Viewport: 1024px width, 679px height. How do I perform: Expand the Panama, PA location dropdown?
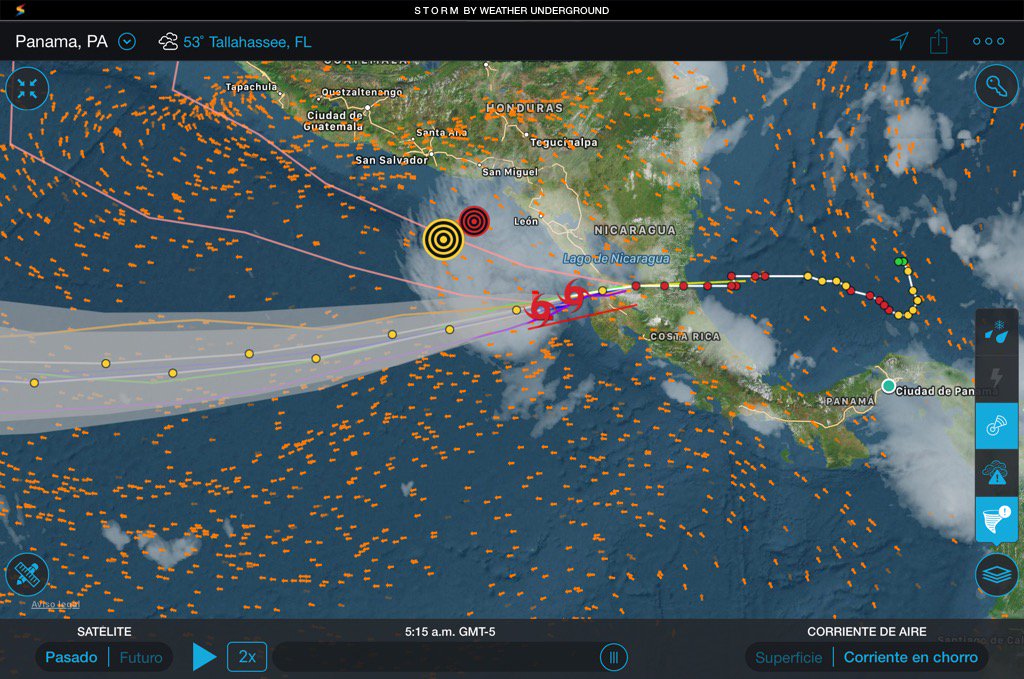pos(127,42)
